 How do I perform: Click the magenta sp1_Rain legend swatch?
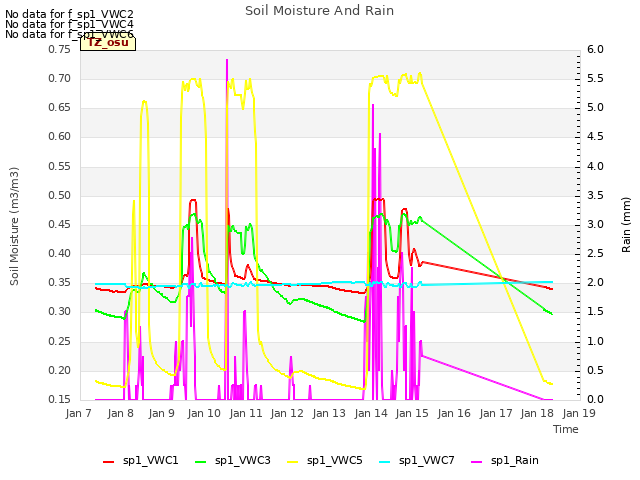(x=476, y=462)
